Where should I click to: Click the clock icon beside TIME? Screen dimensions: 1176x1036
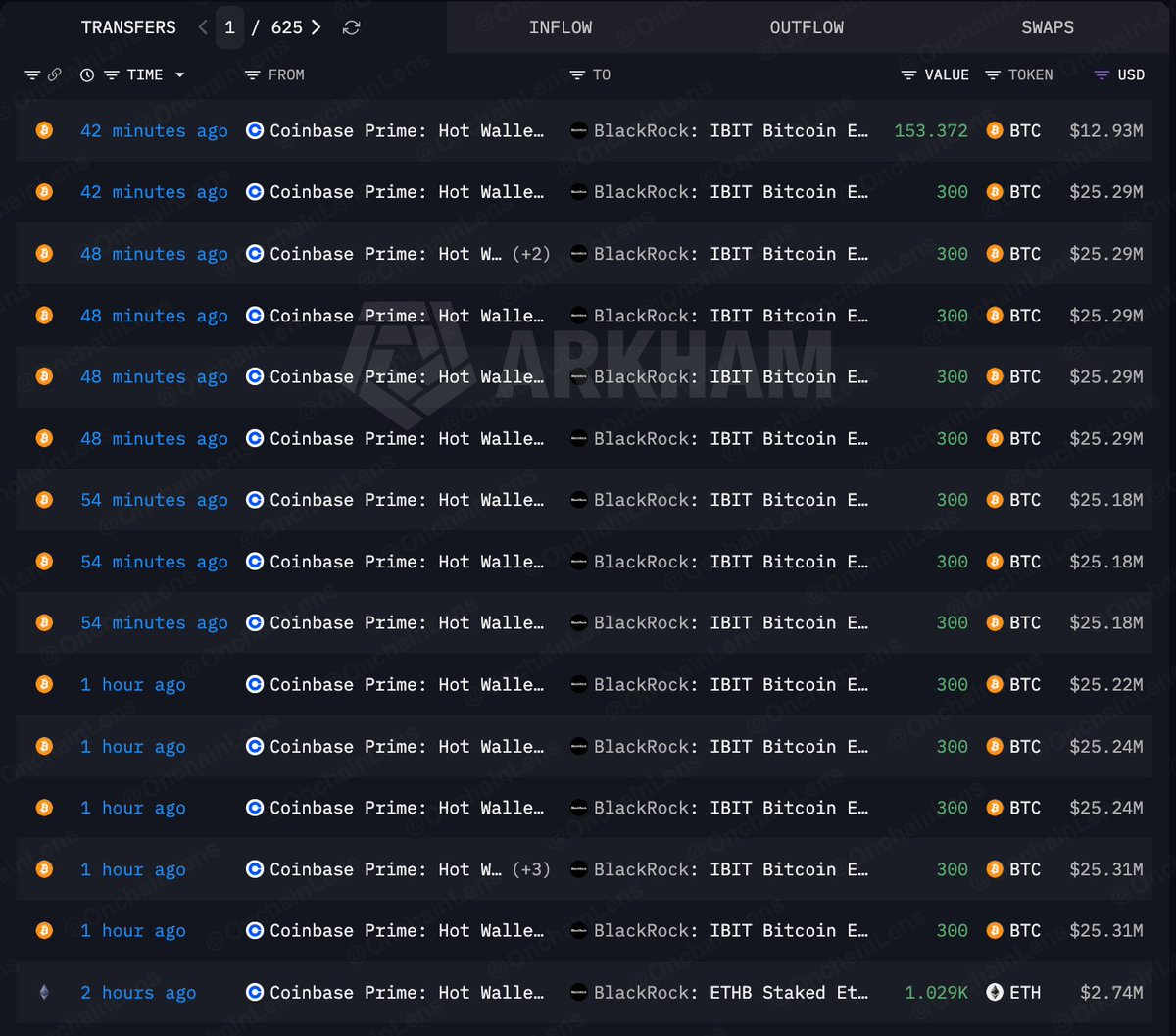[x=87, y=75]
